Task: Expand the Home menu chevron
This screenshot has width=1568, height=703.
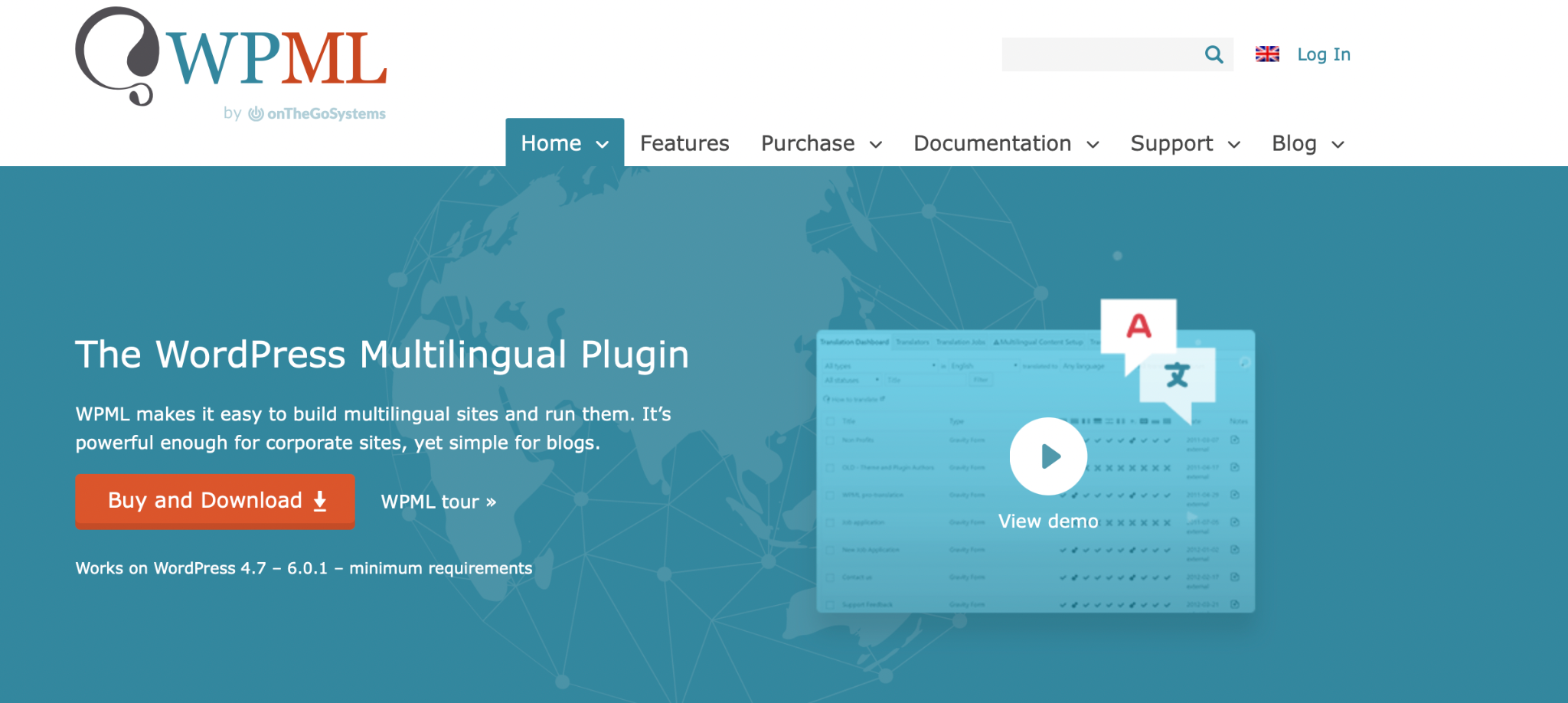Action: [603, 145]
